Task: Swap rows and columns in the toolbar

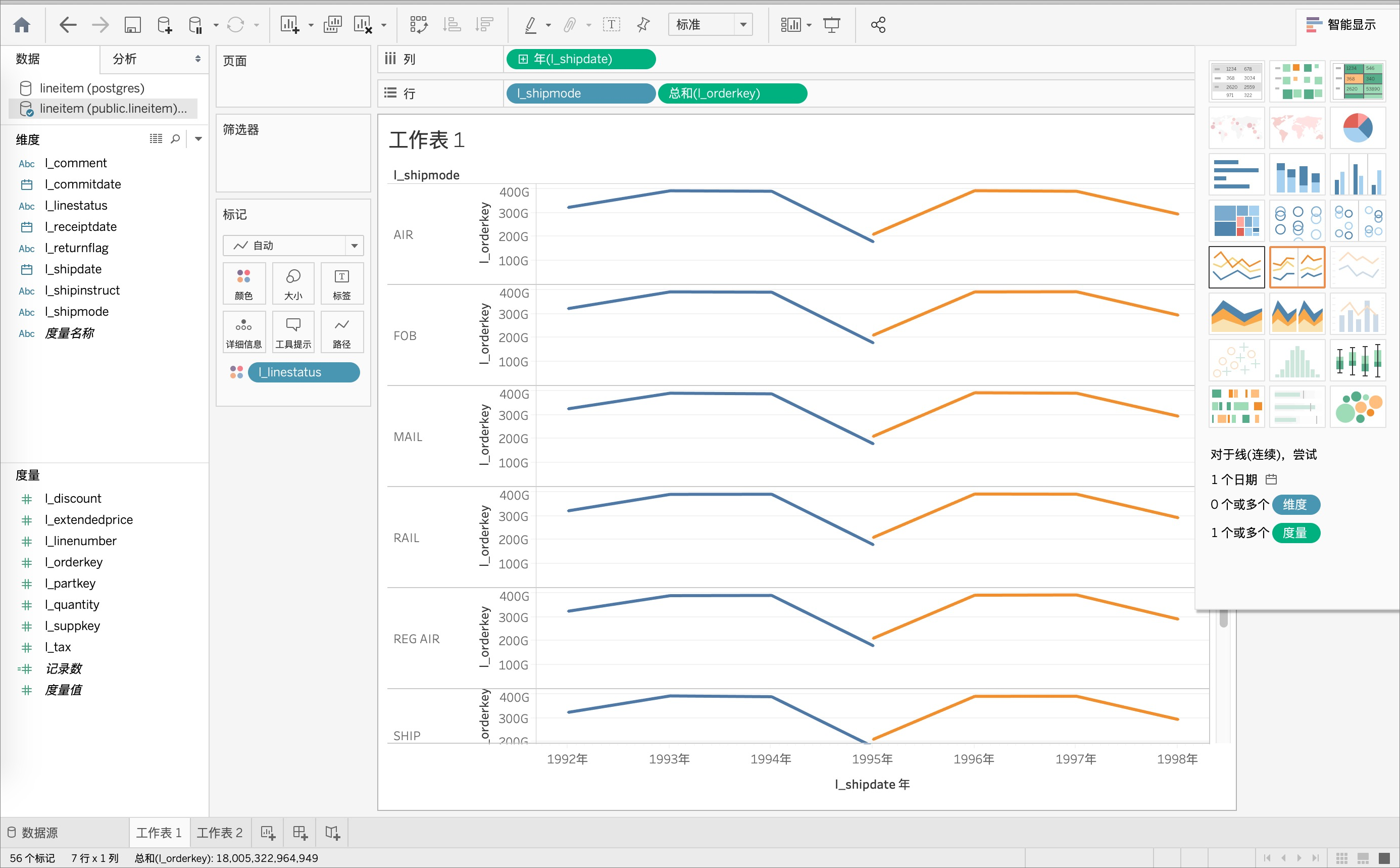Action: point(419,24)
